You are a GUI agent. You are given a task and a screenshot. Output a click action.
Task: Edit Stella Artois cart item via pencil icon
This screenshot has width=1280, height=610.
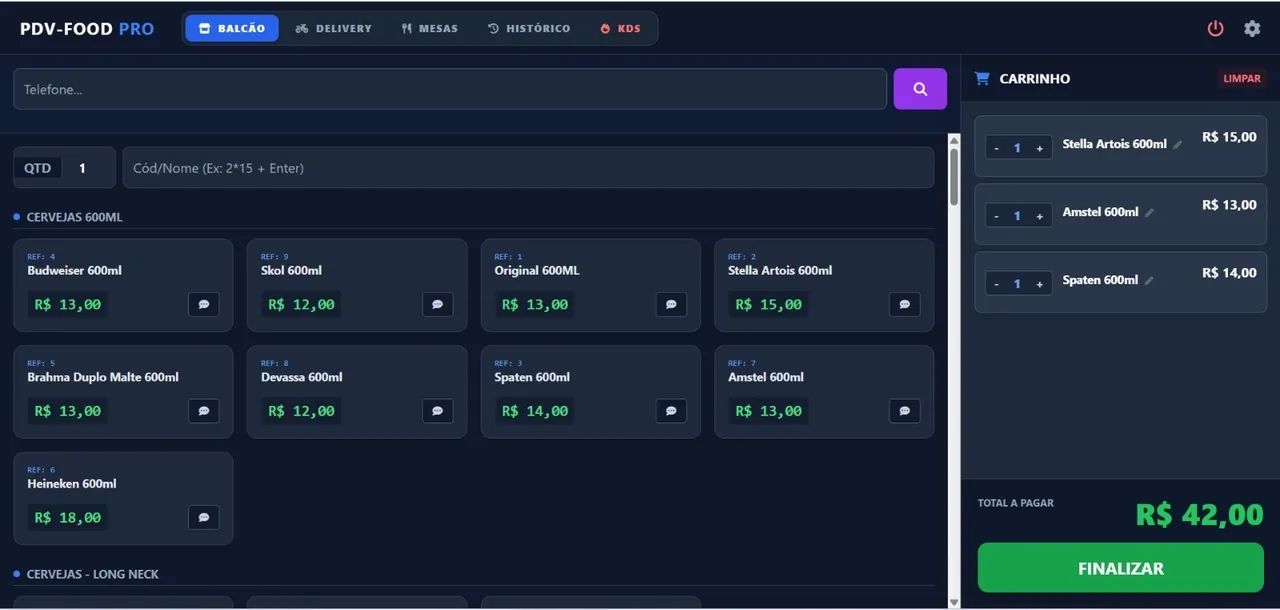click(1178, 145)
